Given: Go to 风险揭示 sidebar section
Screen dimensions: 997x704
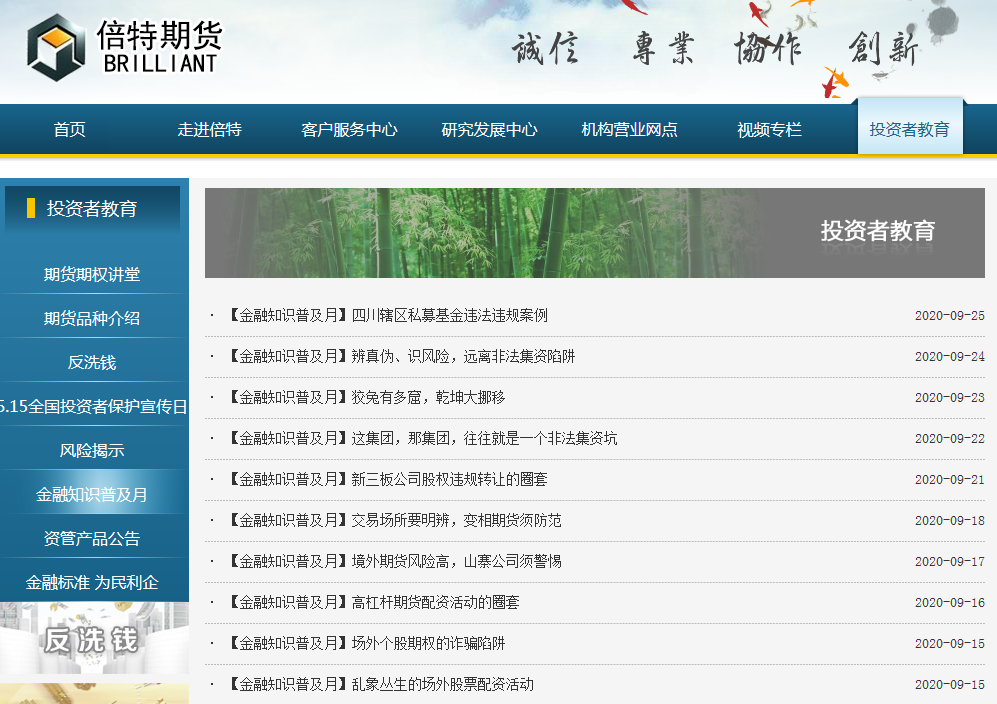Looking at the screenshot, I should 92,451.
